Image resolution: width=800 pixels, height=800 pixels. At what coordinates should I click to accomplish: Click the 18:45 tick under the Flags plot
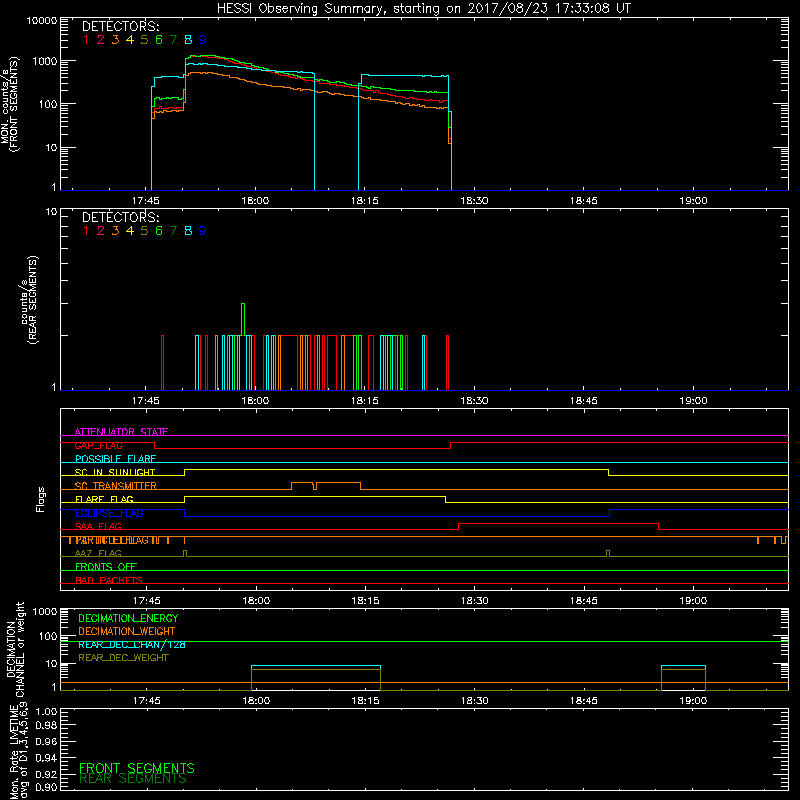coord(584,601)
